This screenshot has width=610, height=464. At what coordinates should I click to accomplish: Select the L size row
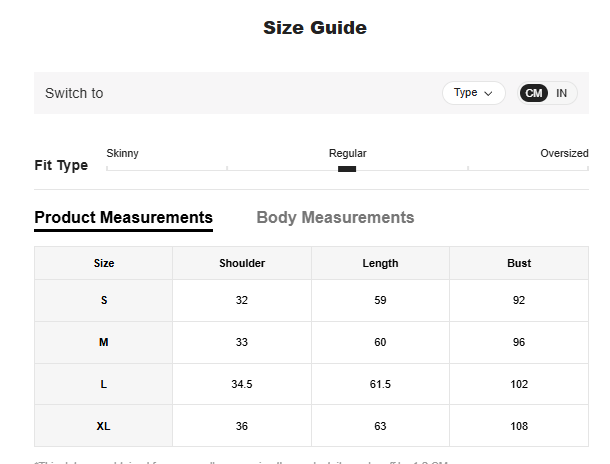104,384
